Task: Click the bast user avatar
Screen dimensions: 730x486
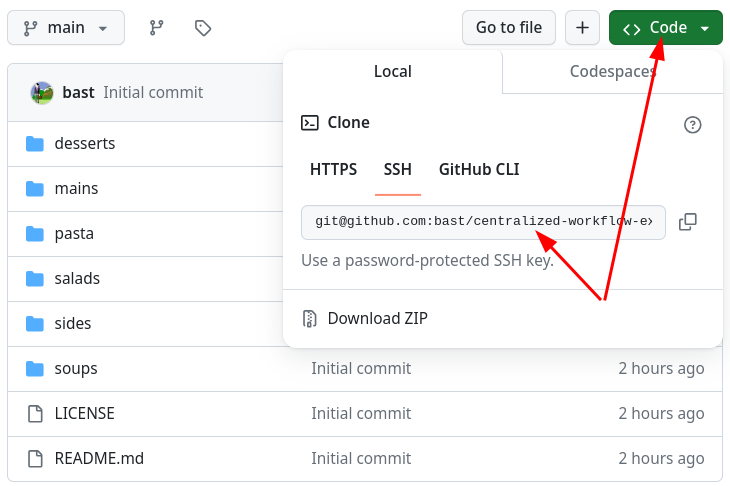Action: (x=42, y=93)
